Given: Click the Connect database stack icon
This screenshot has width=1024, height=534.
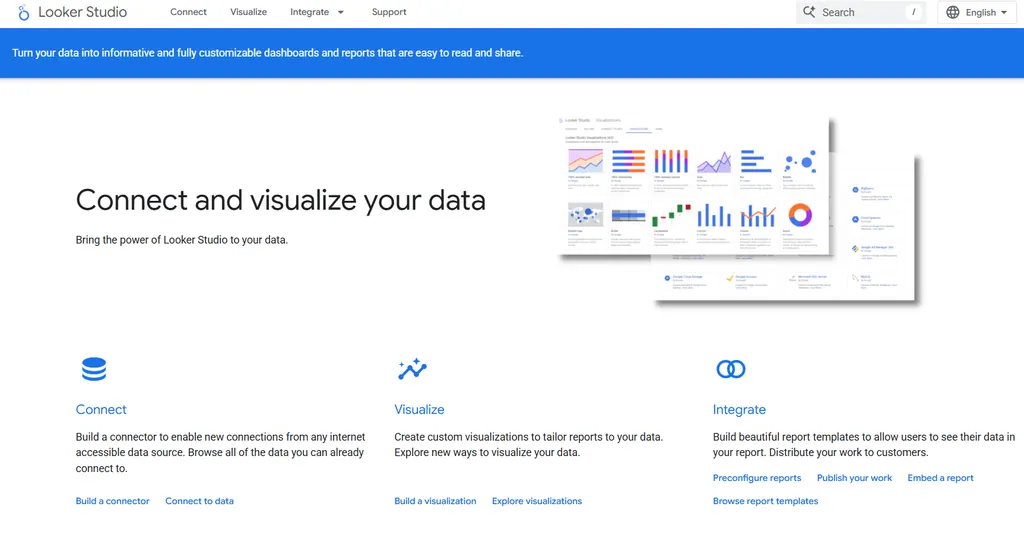Looking at the screenshot, I should coord(94,369).
